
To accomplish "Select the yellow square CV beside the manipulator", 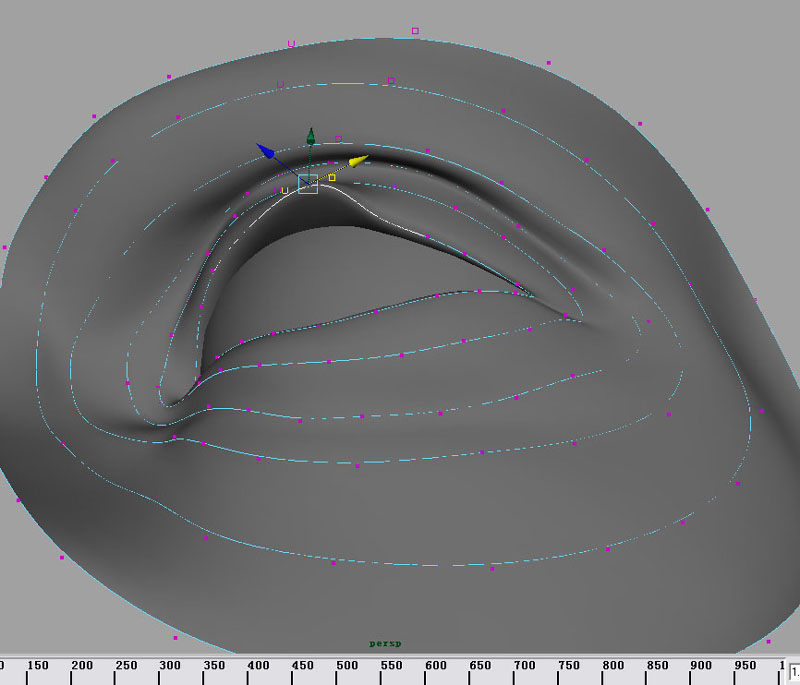I will 332,177.
